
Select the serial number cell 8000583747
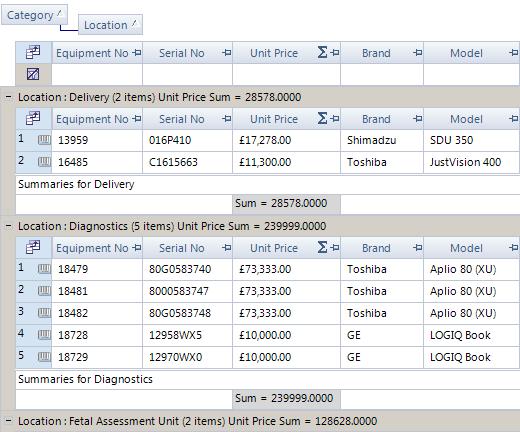tap(187, 291)
